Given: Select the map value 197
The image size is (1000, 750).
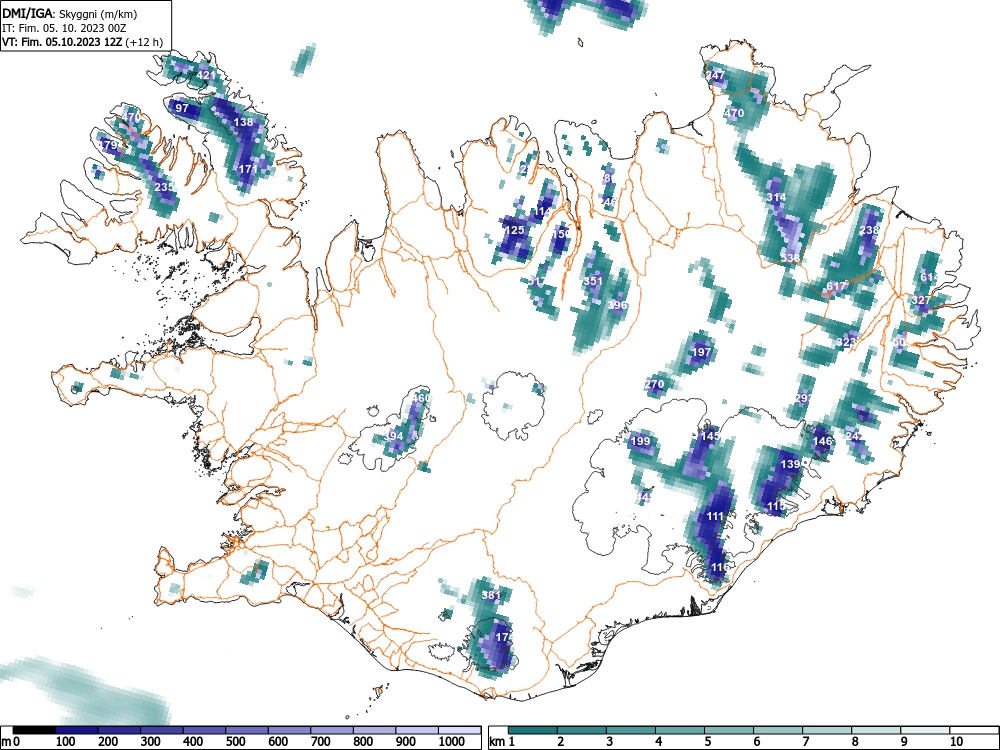Looking at the screenshot, I should coord(701,352).
